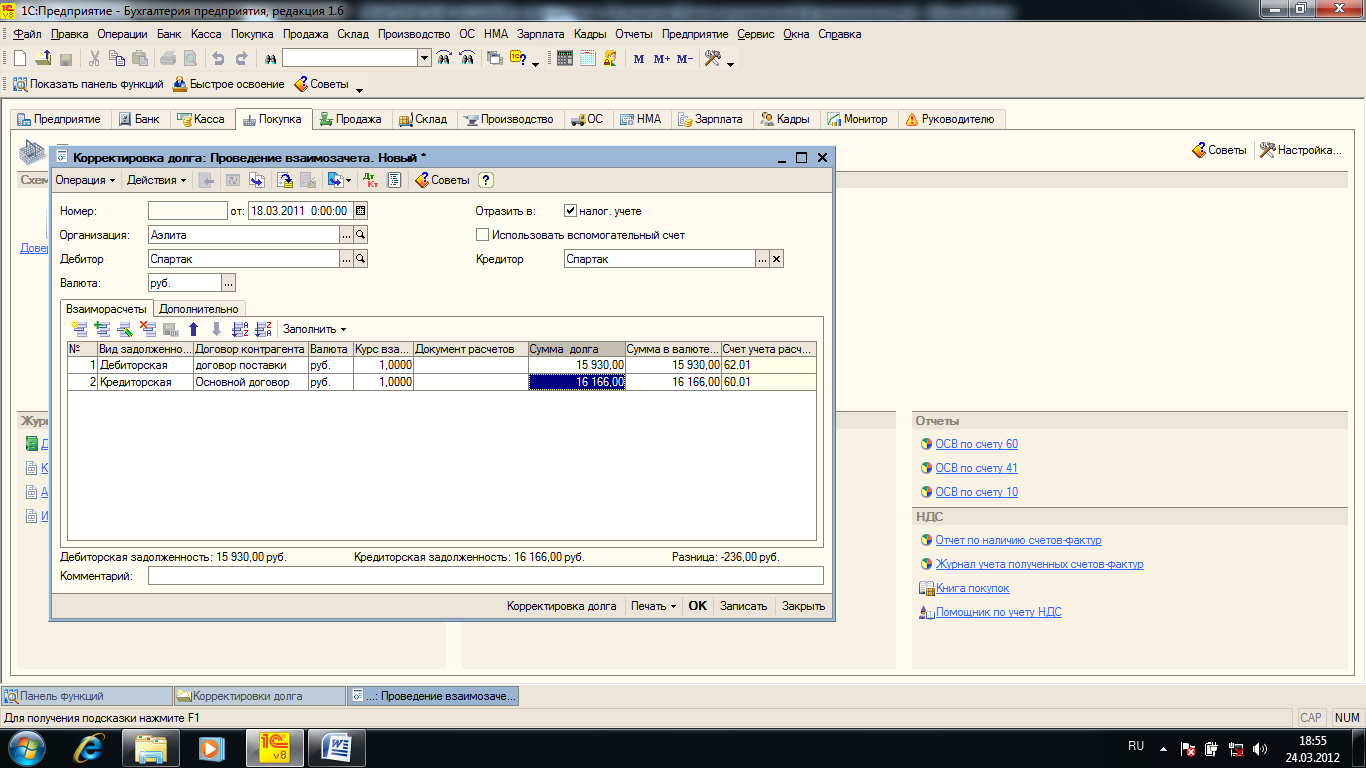Sort table rows ascending A-Z
The height and width of the screenshot is (768, 1366).
point(240,328)
